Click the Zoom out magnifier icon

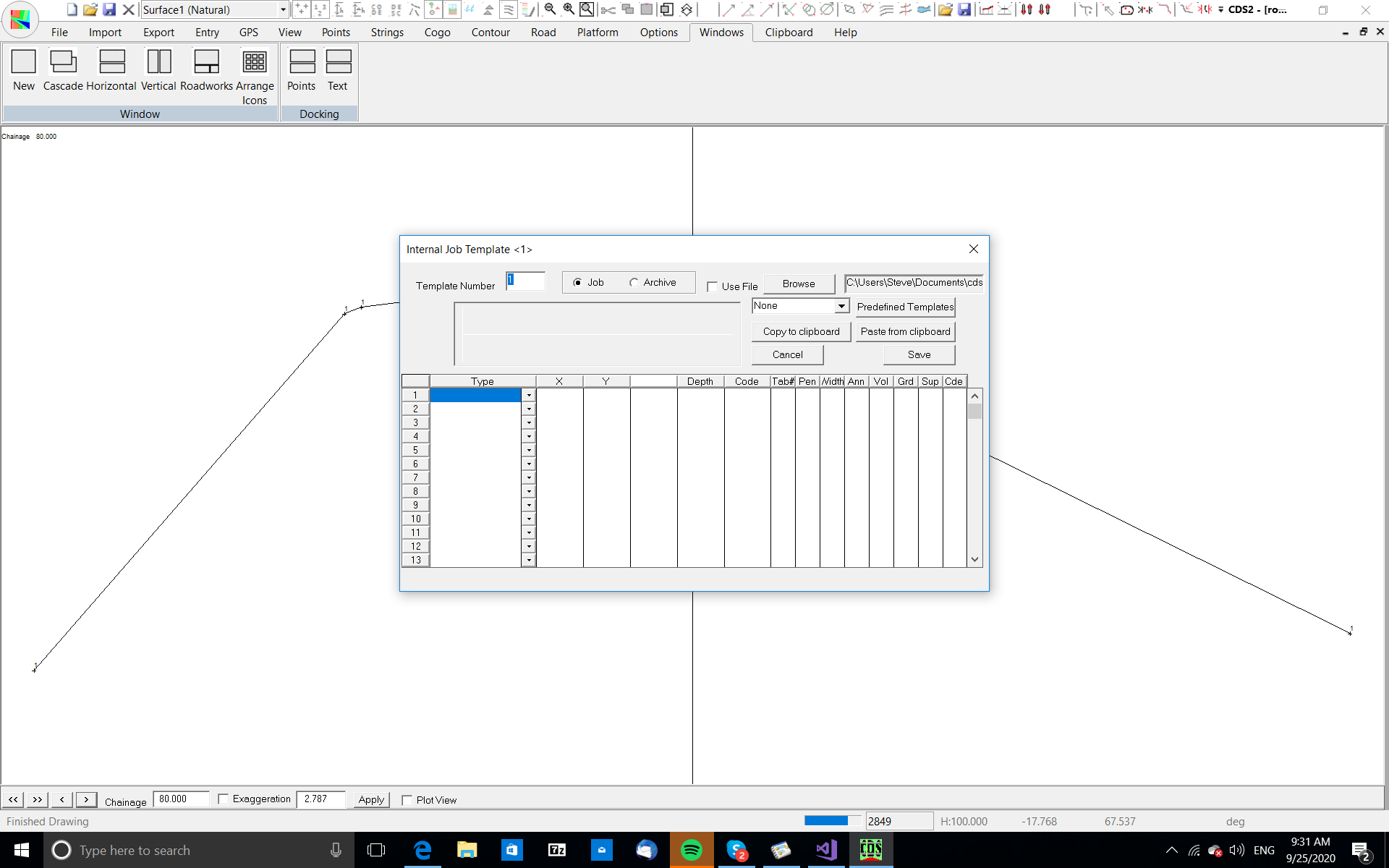550,9
